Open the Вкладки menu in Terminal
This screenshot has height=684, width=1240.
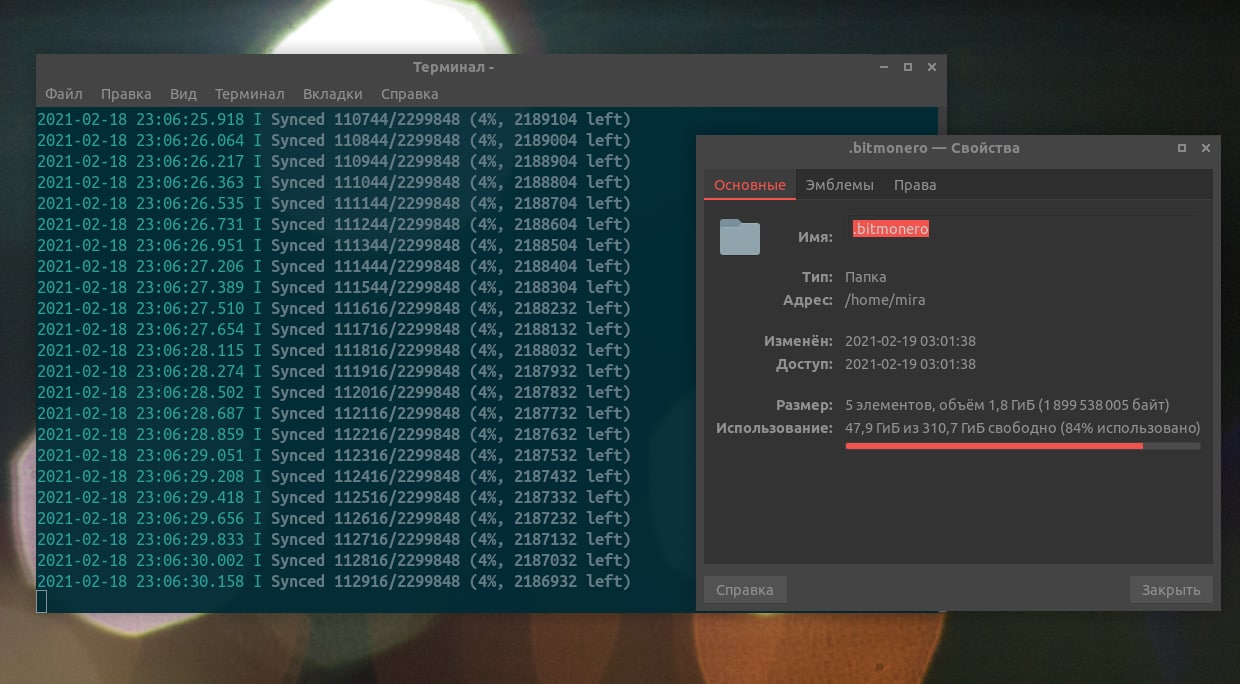[x=332, y=94]
